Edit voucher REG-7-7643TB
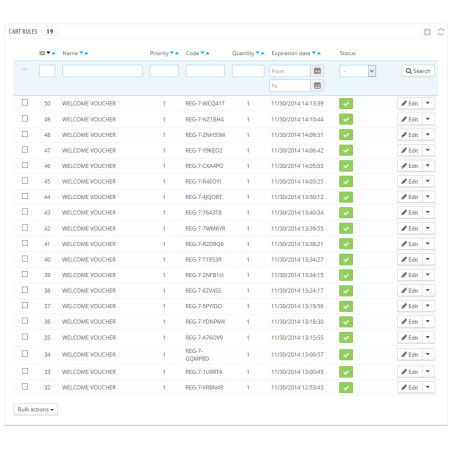This screenshot has height=452, width=452. point(410,213)
